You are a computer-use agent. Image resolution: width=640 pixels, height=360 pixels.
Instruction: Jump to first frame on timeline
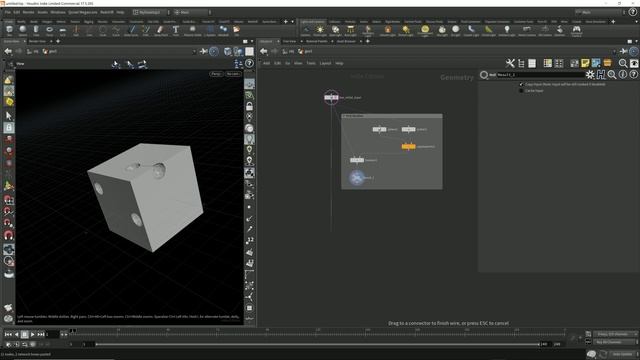tap(8, 334)
